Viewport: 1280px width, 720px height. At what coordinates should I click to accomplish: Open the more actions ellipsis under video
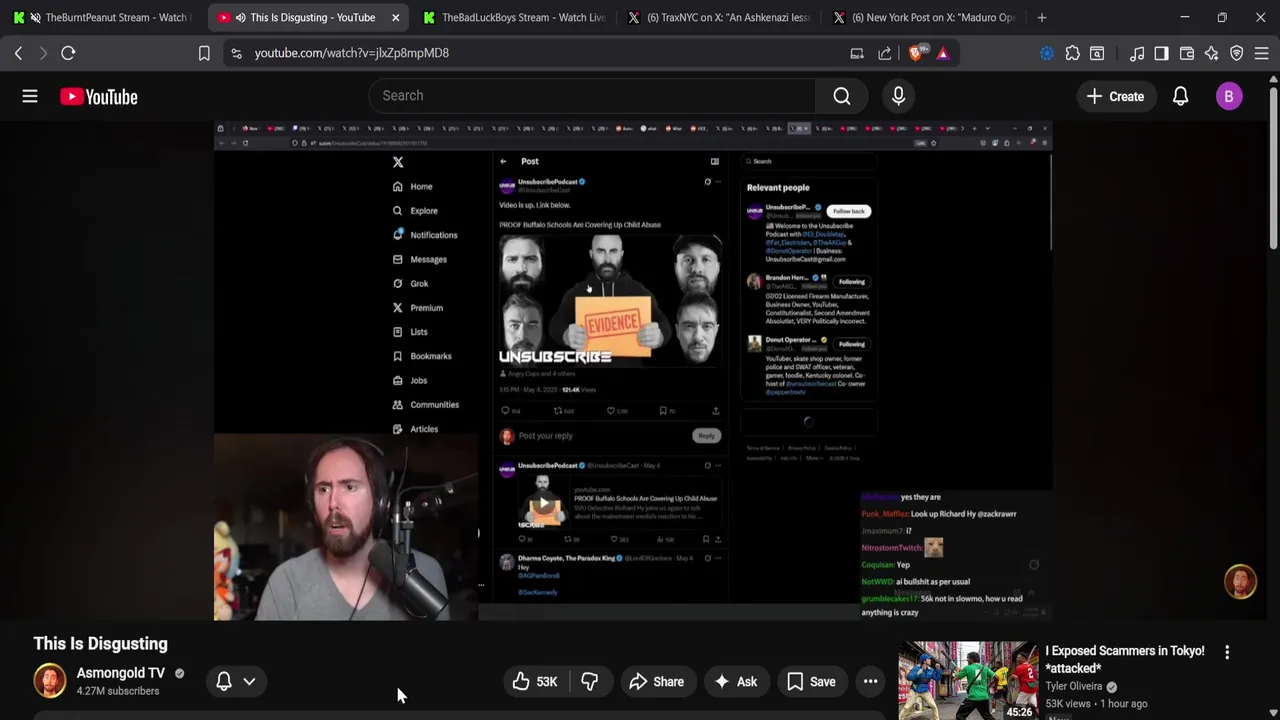pos(871,682)
